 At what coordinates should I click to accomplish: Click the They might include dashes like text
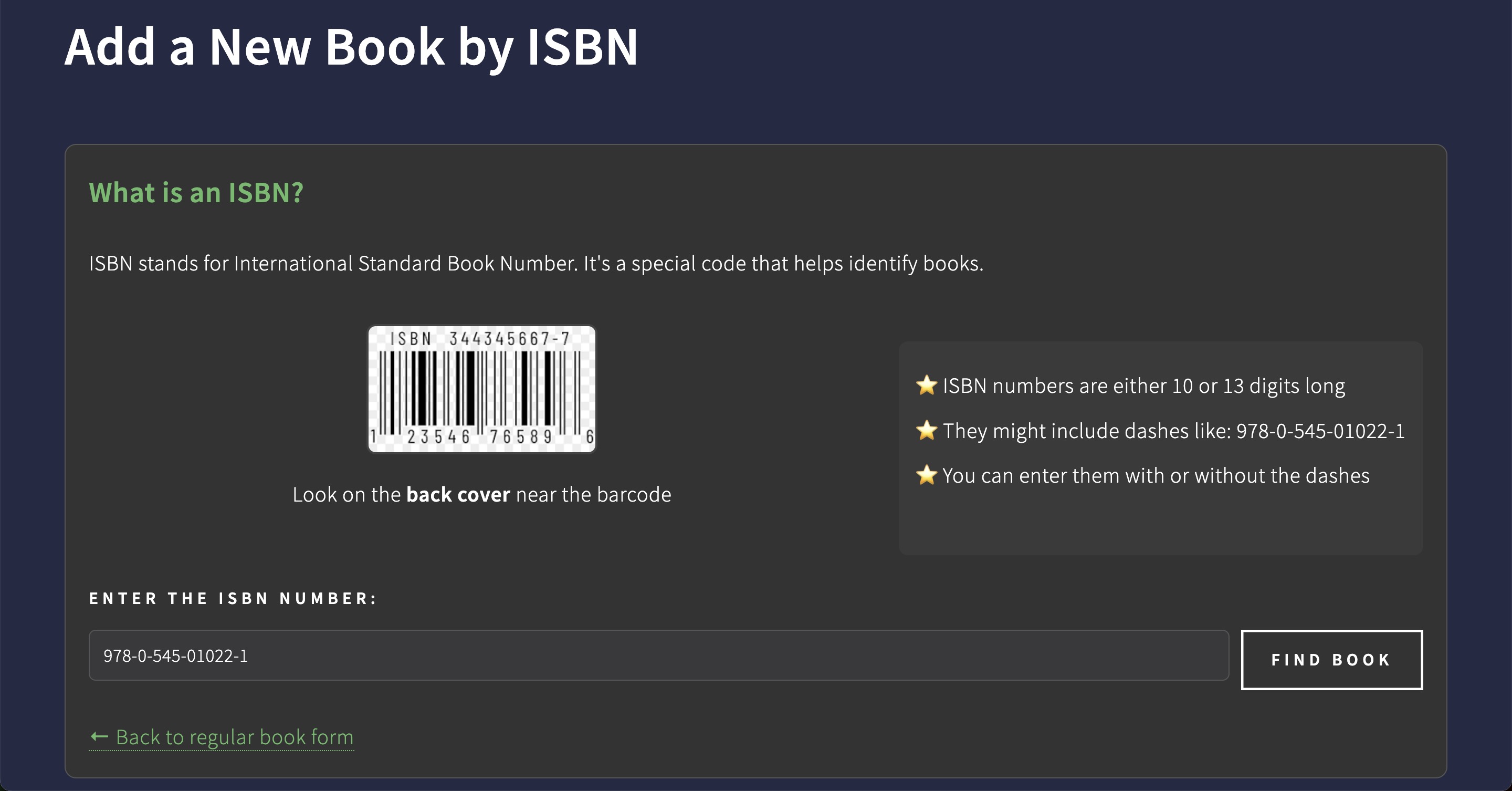pyautogui.click(x=1086, y=431)
